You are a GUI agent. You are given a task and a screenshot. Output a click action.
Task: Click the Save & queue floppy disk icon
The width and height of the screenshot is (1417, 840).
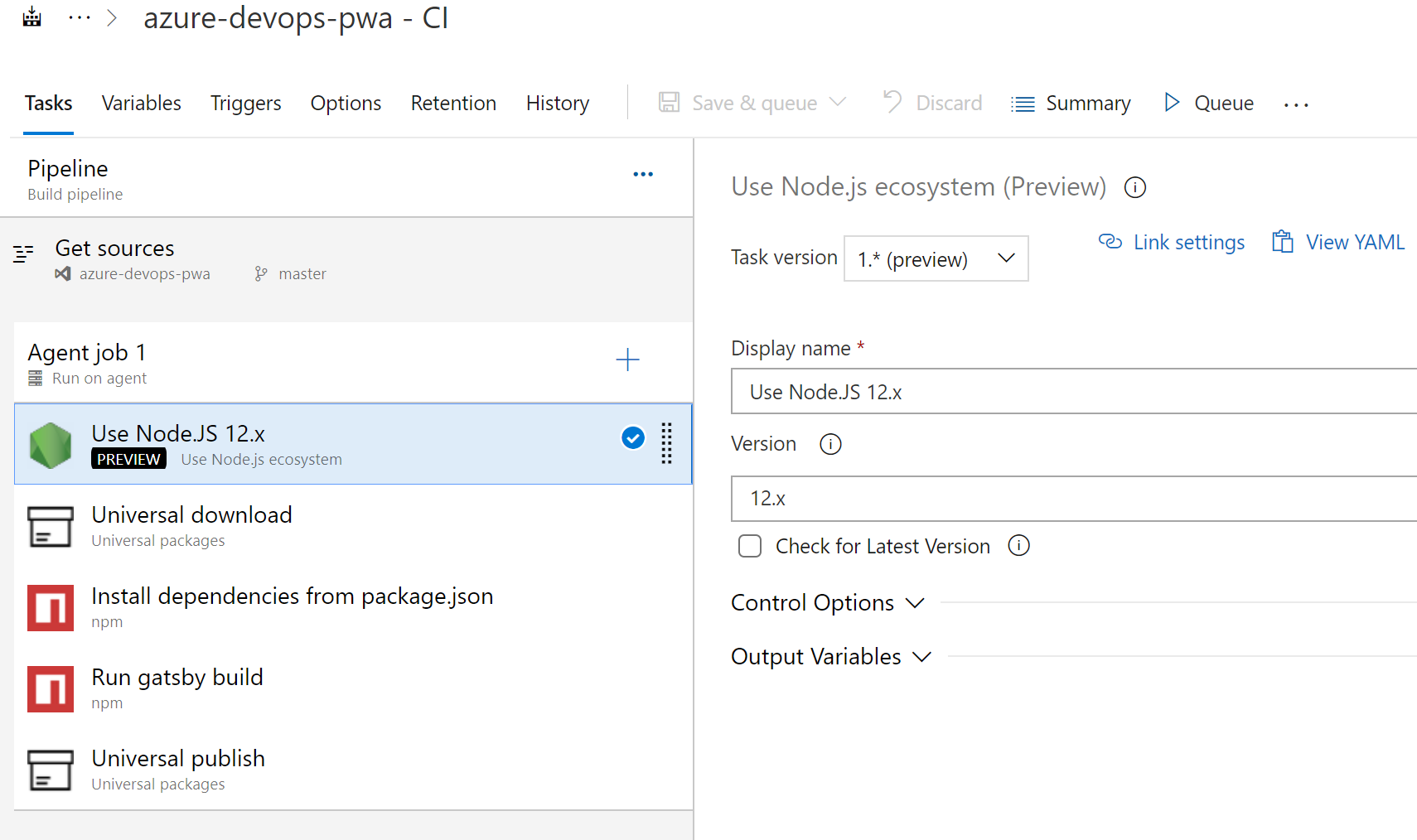tap(669, 103)
